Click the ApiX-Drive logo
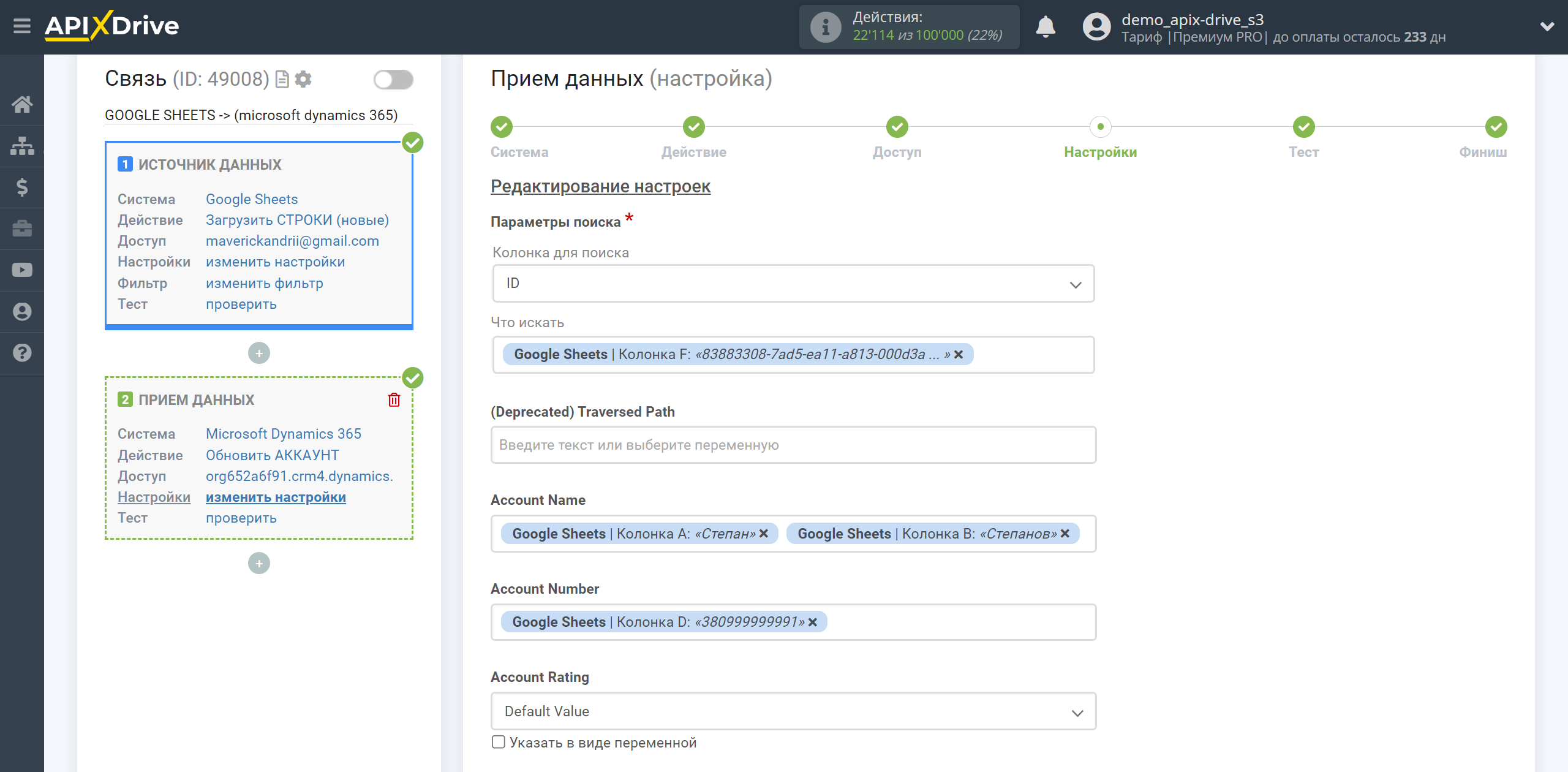1568x772 pixels. pyautogui.click(x=111, y=26)
